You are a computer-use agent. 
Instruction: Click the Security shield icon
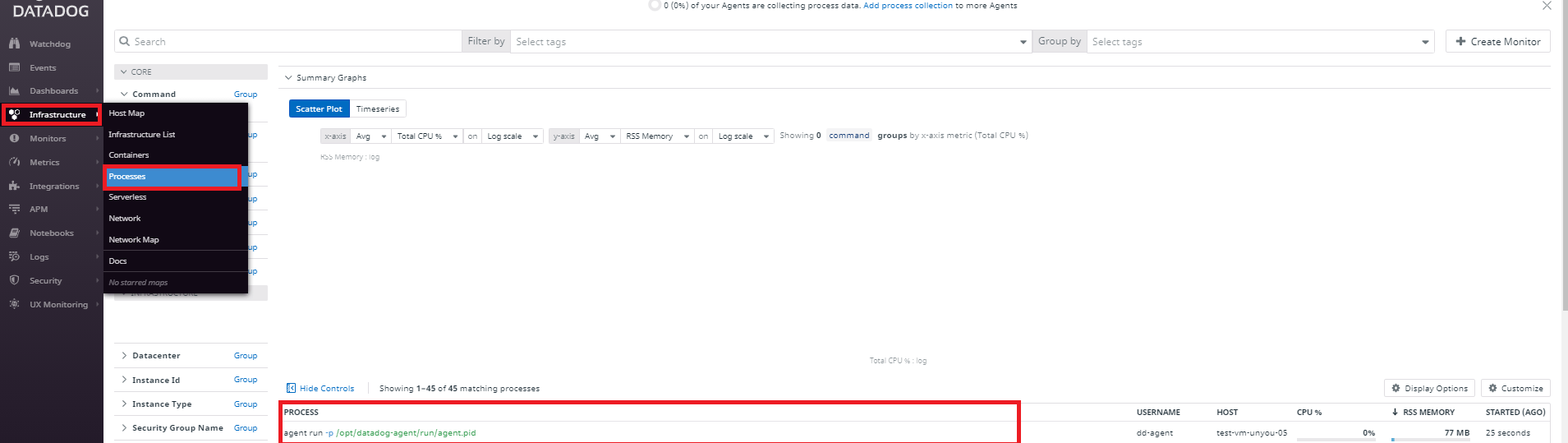[14, 280]
